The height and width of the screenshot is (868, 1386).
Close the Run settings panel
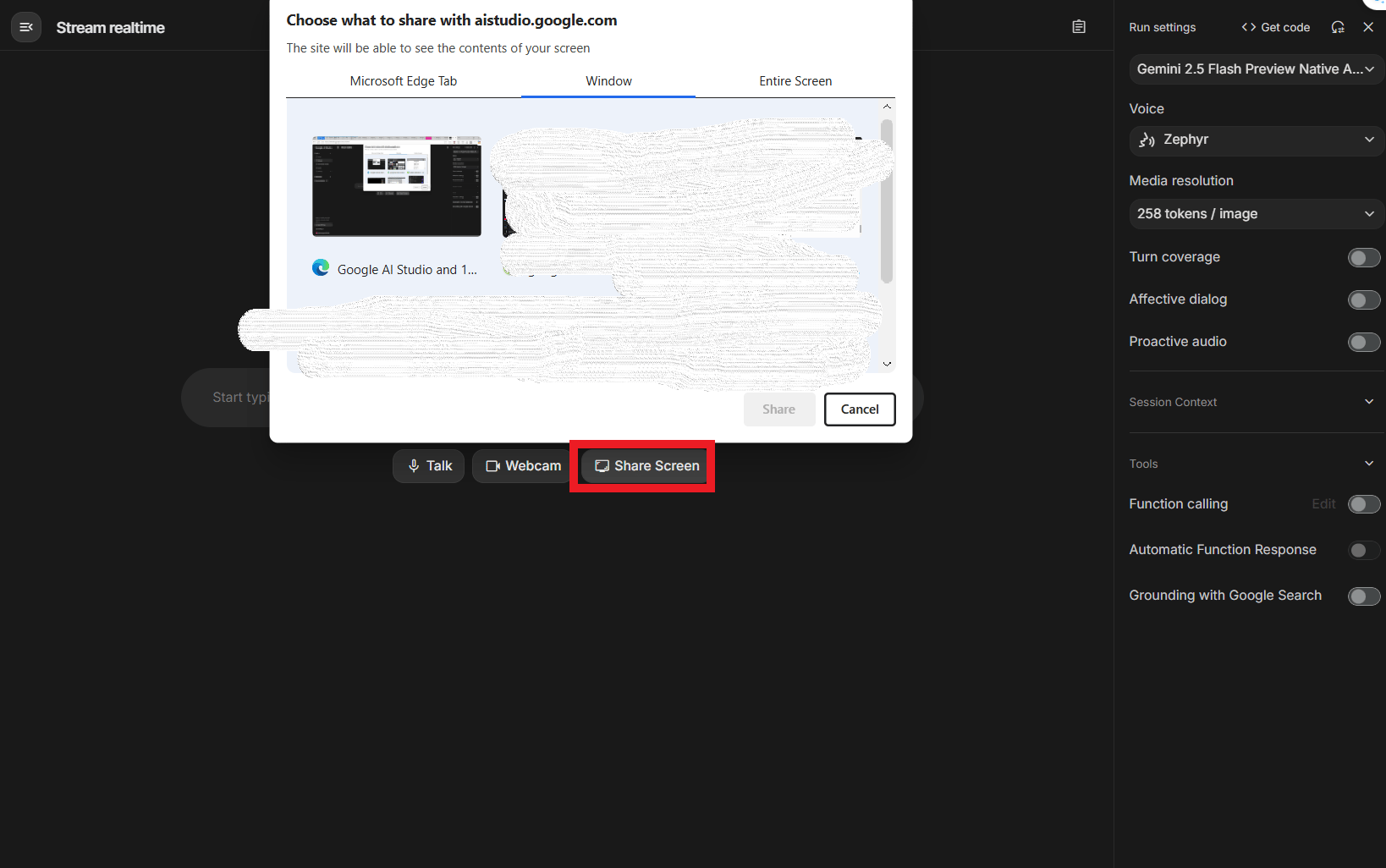(1368, 27)
